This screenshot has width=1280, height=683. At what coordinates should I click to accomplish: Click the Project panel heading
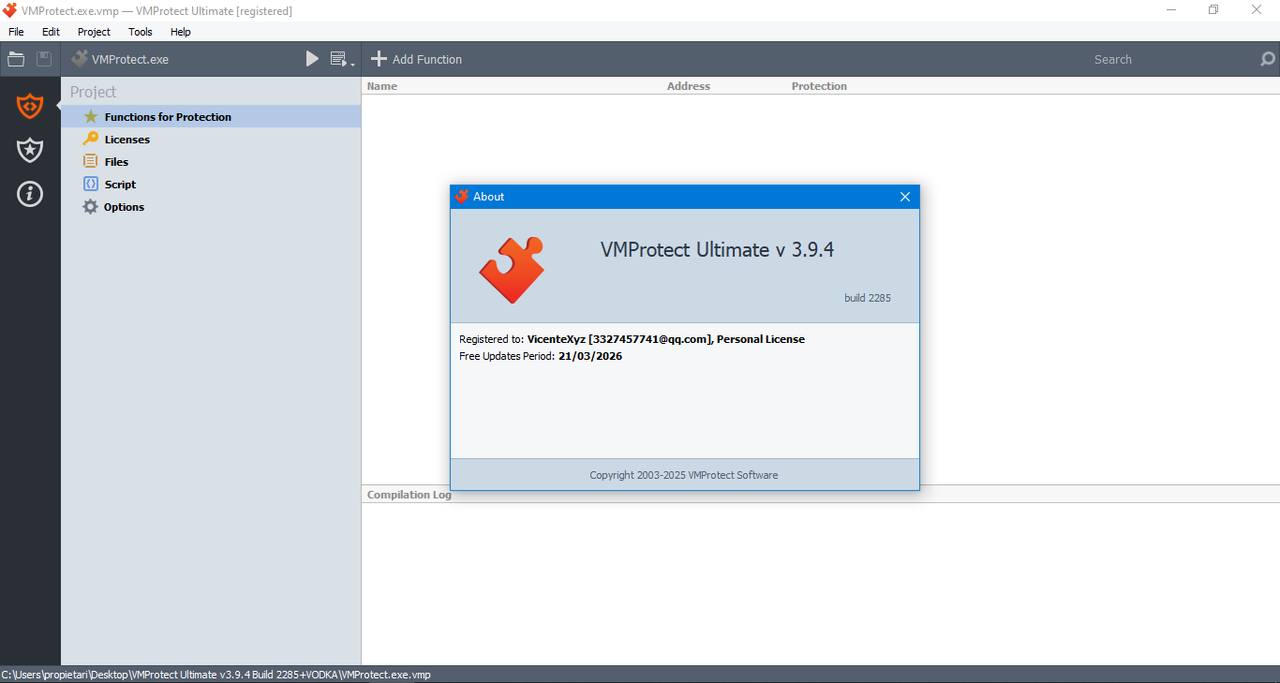(93, 92)
